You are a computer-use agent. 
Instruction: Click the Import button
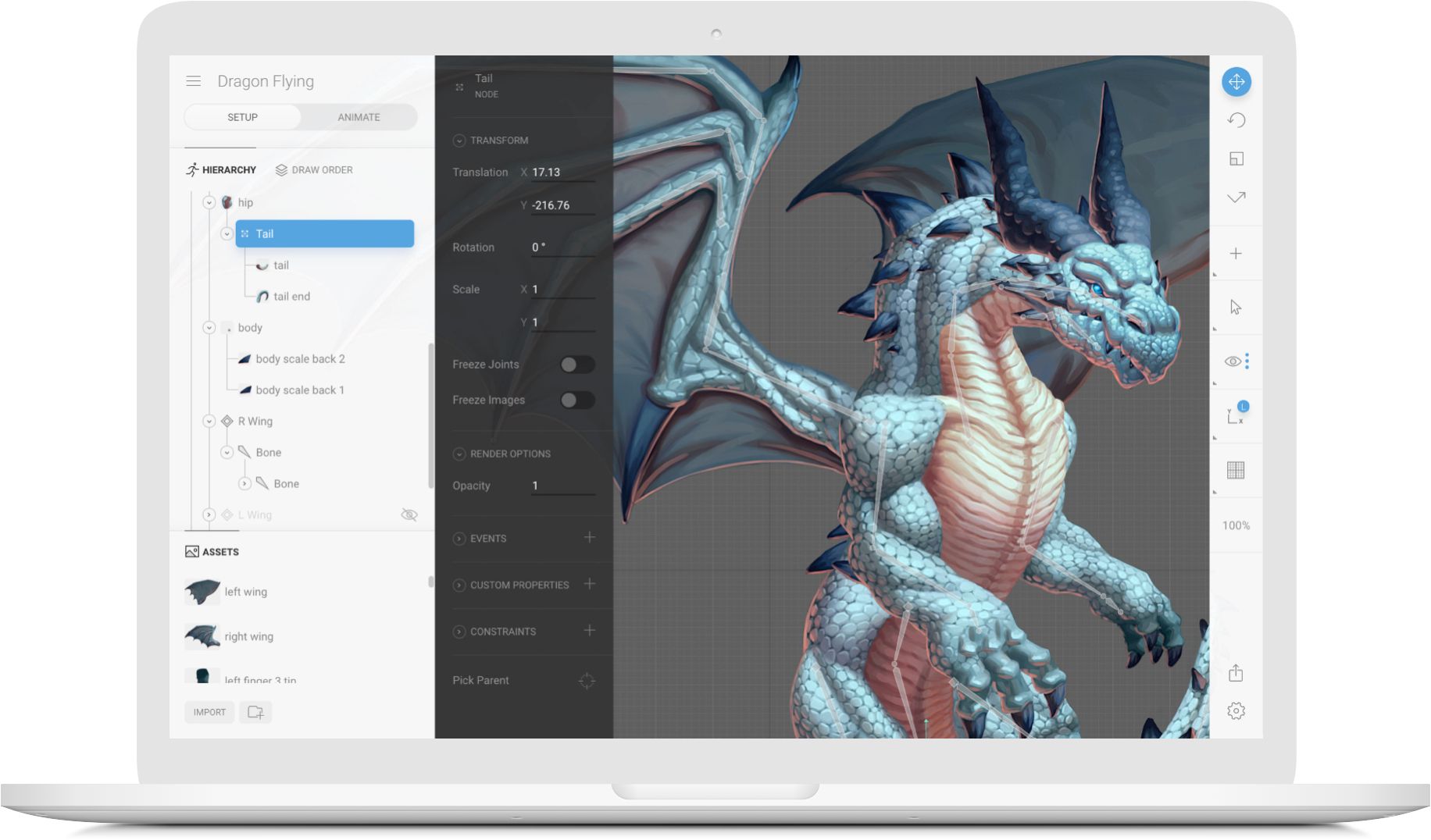209,712
